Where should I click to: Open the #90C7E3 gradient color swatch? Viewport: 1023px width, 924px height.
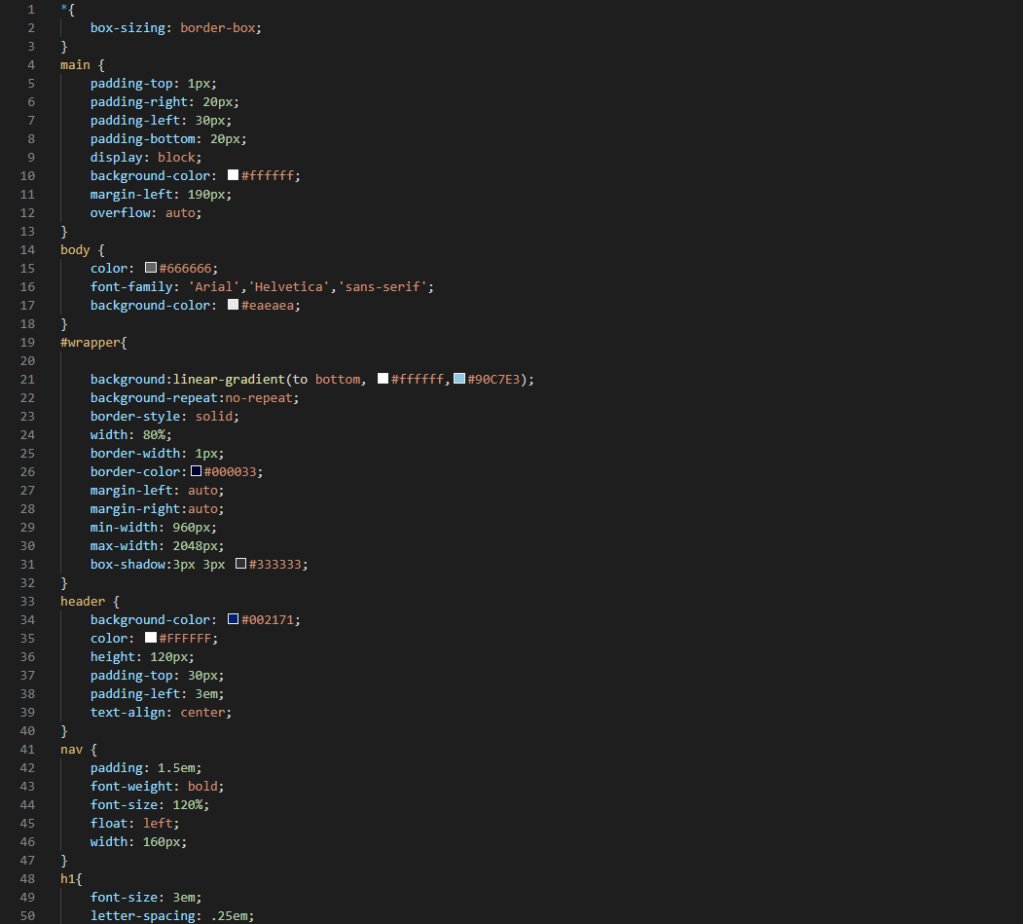tap(459, 379)
